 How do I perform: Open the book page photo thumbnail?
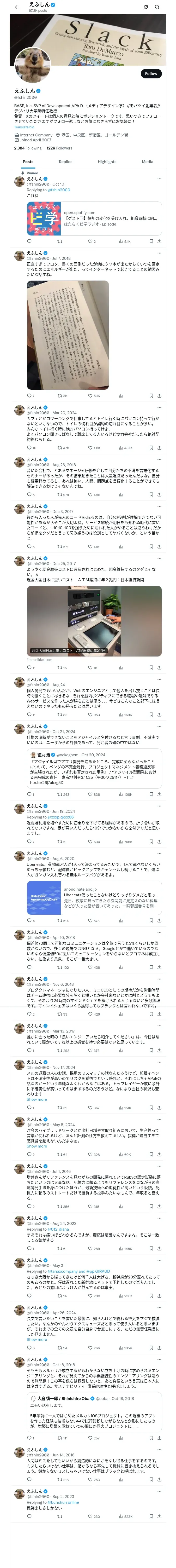tap(67, 335)
